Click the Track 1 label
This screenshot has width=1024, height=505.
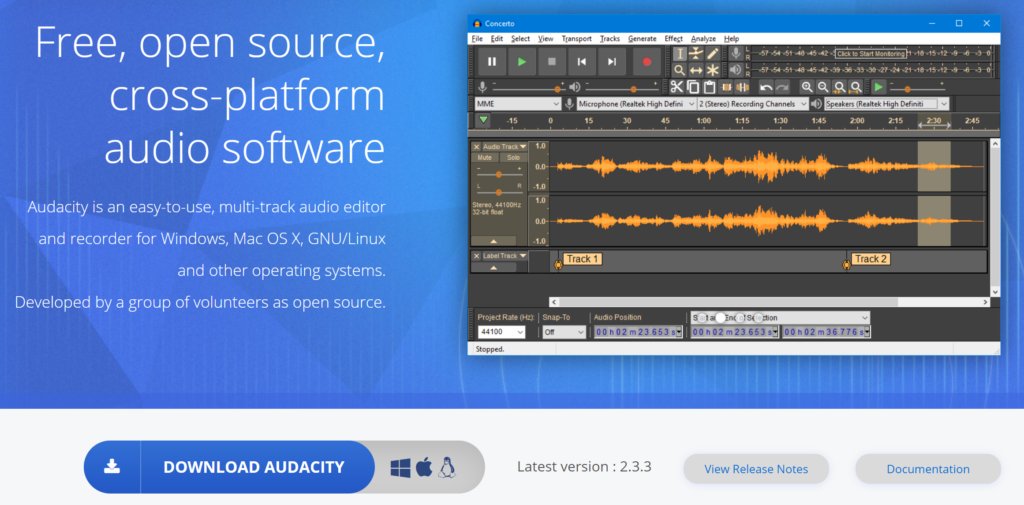point(583,259)
